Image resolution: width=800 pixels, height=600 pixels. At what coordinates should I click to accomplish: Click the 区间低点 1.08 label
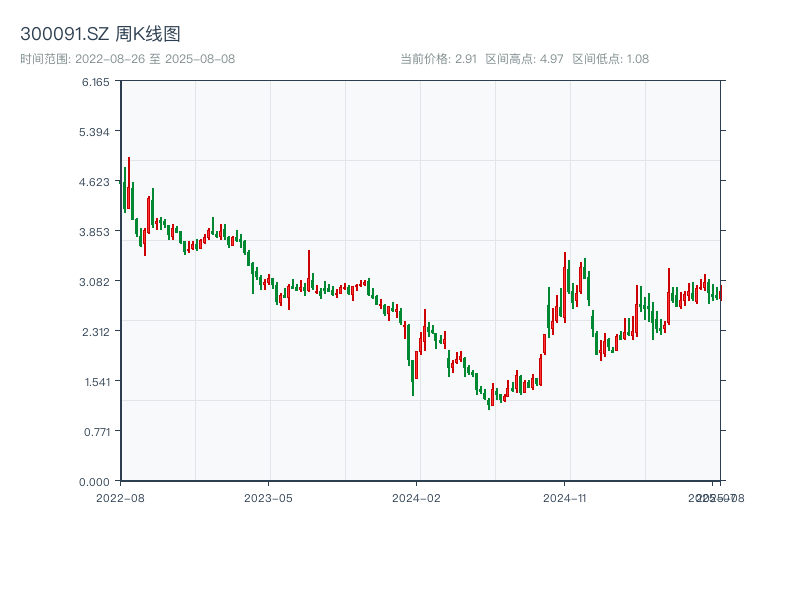[610, 59]
